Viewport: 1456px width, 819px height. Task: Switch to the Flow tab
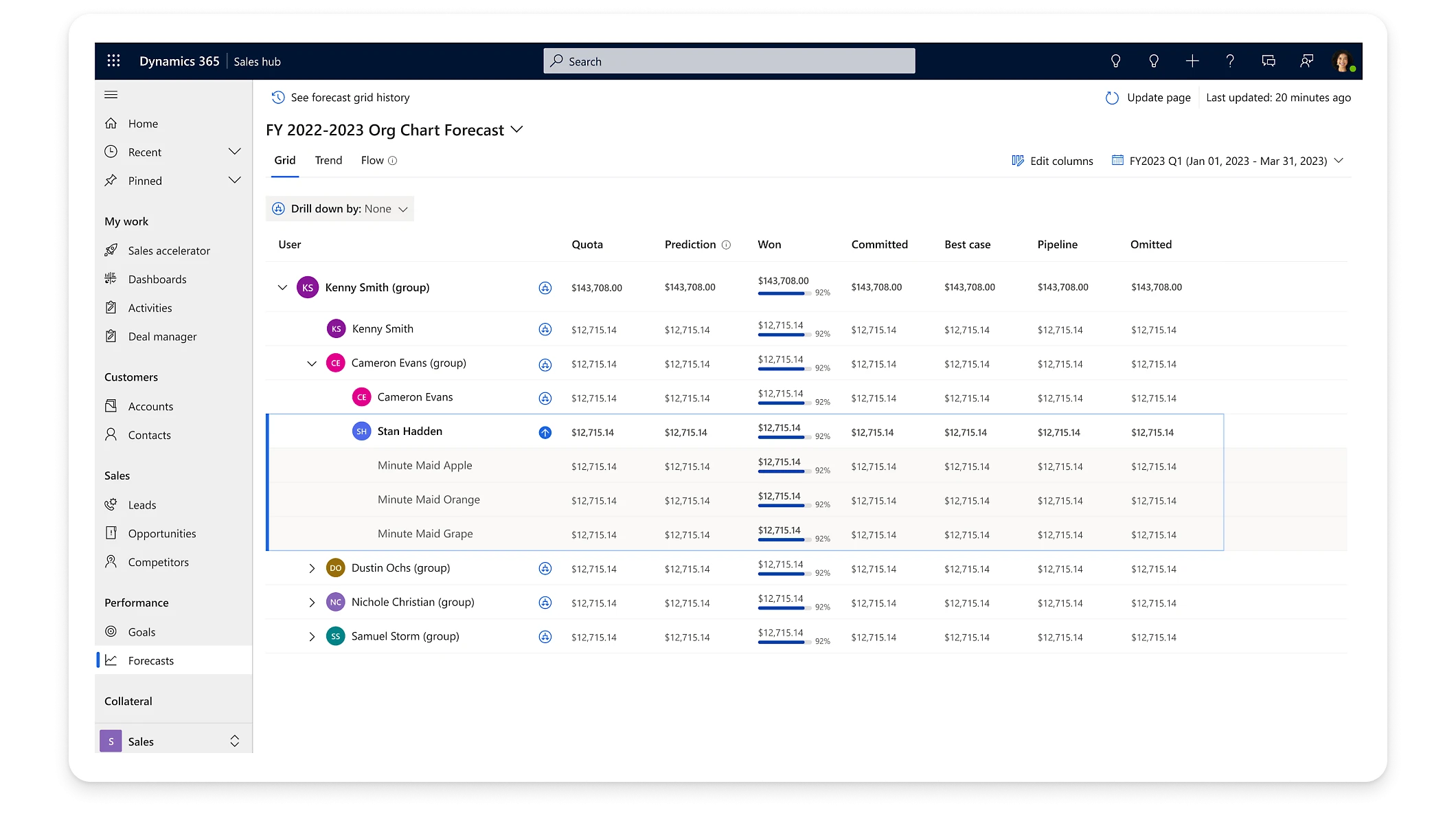click(372, 160)
